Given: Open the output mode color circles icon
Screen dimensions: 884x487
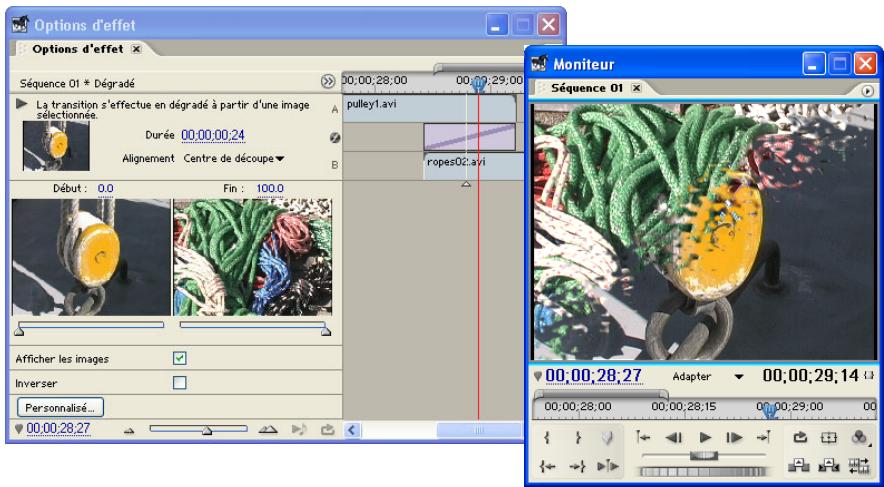Looking at the screenshot, I should coord(859,437).
